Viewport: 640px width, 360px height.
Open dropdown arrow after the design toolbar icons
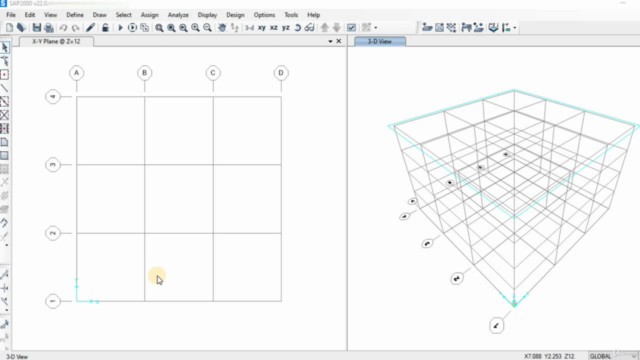(515, 28)
